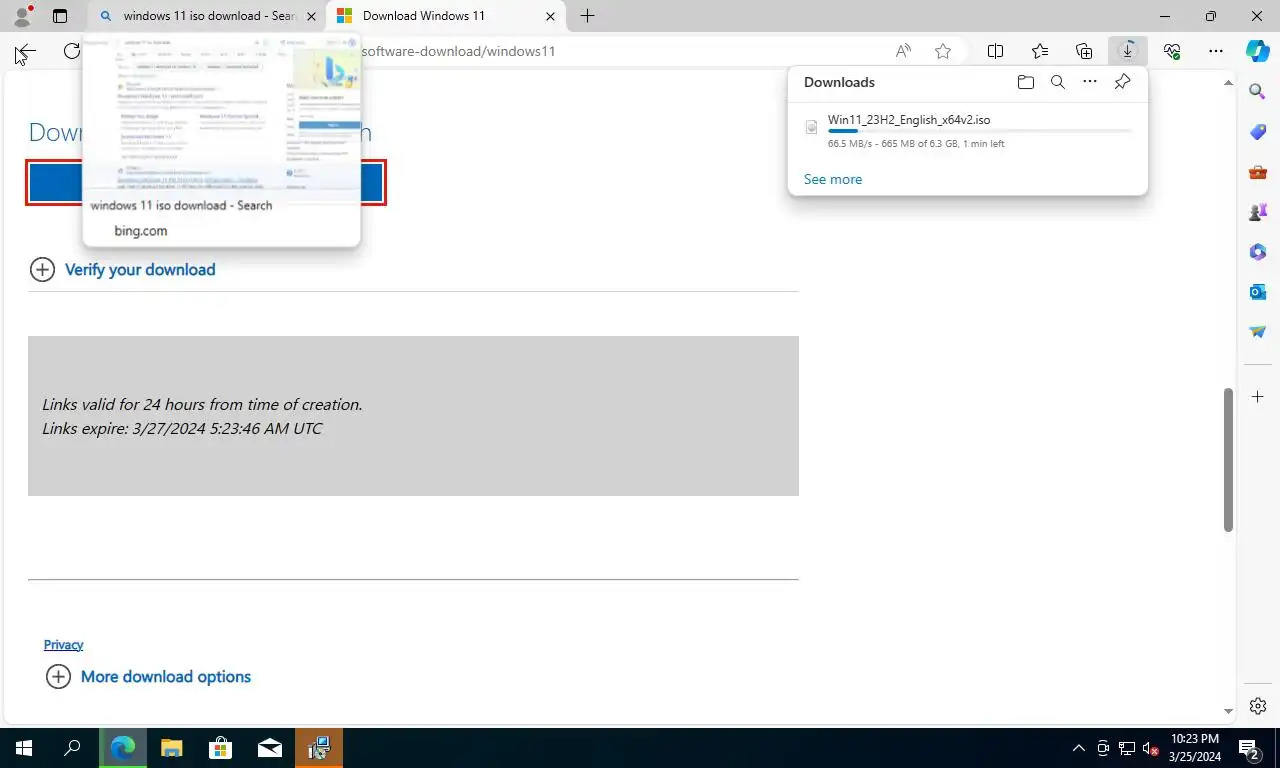Open File Explorer from taskbar
Screen dimensions: 1280x768
(x=172, y=748)
